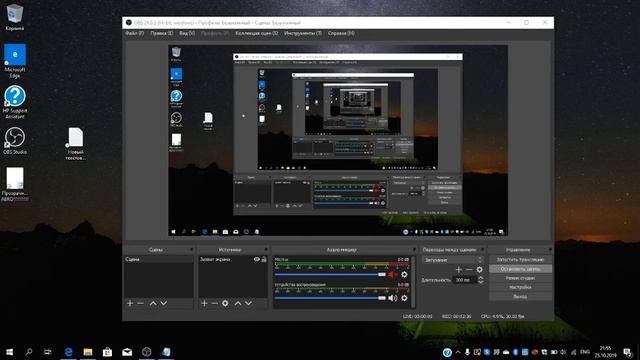Open the Mail app from the taskbar
The width and height of the screenshot is (640, 360).
click(x=127, y=352)
